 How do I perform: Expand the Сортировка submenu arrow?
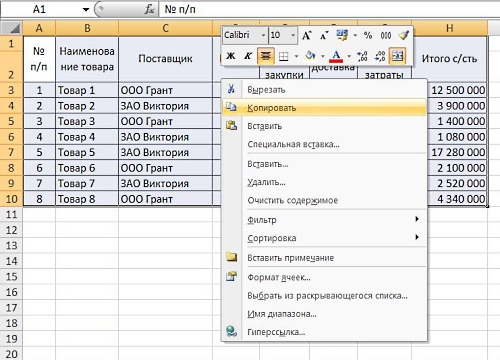(x=417, y=237)
